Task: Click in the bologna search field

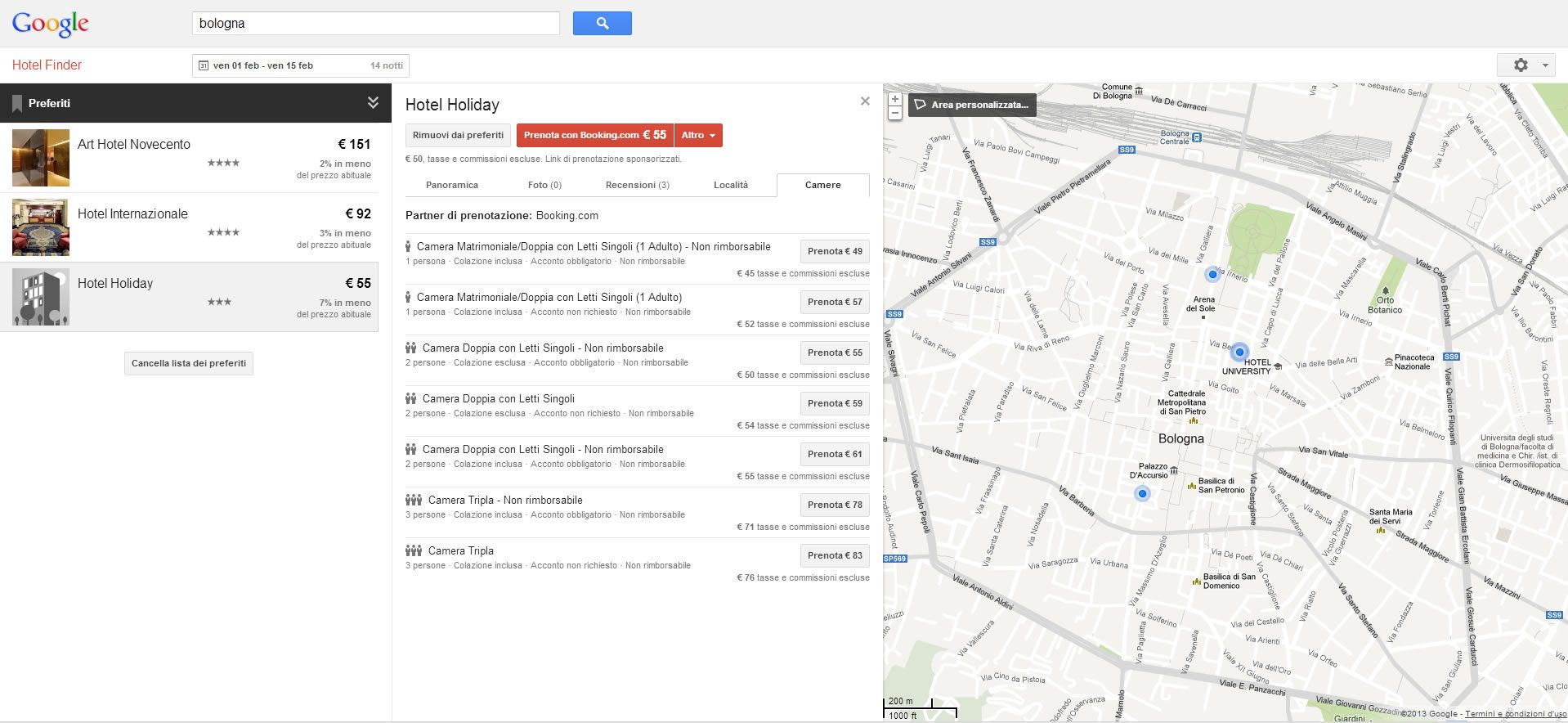Action: click(x=375, y=24)
